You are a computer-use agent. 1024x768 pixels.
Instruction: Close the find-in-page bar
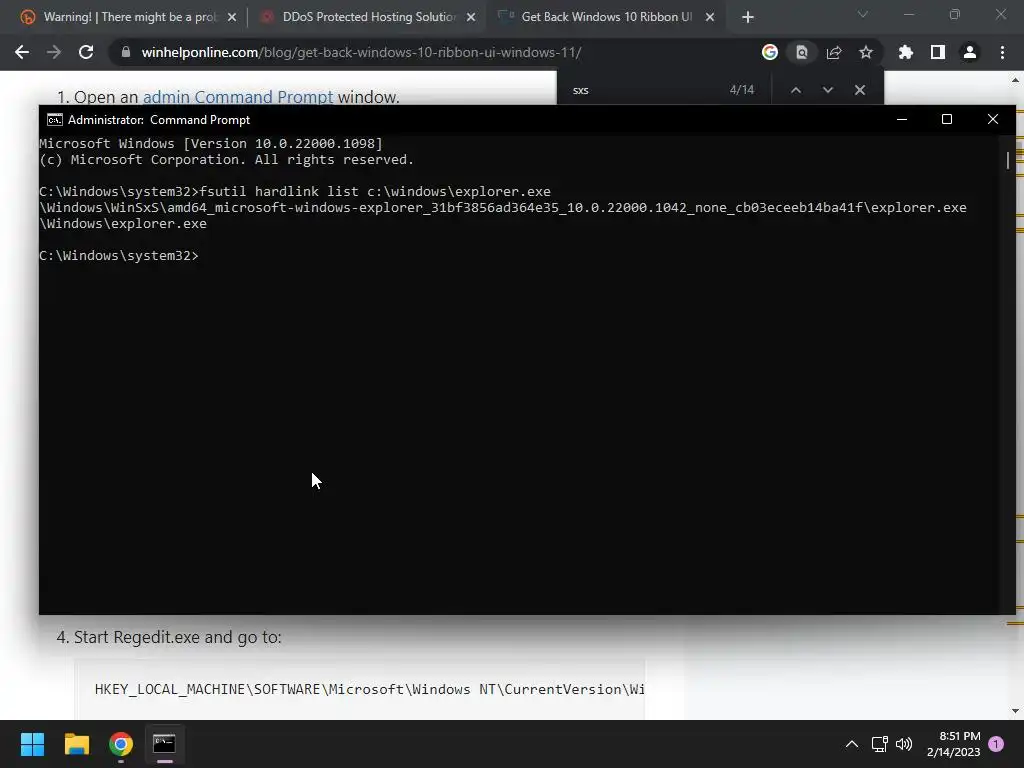point(859,90)
